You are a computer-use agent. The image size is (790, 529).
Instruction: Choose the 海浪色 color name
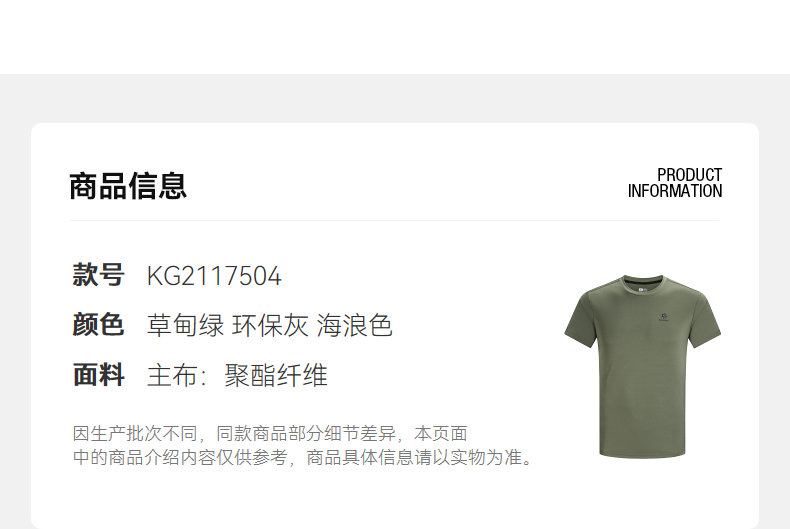pos(354,325)
